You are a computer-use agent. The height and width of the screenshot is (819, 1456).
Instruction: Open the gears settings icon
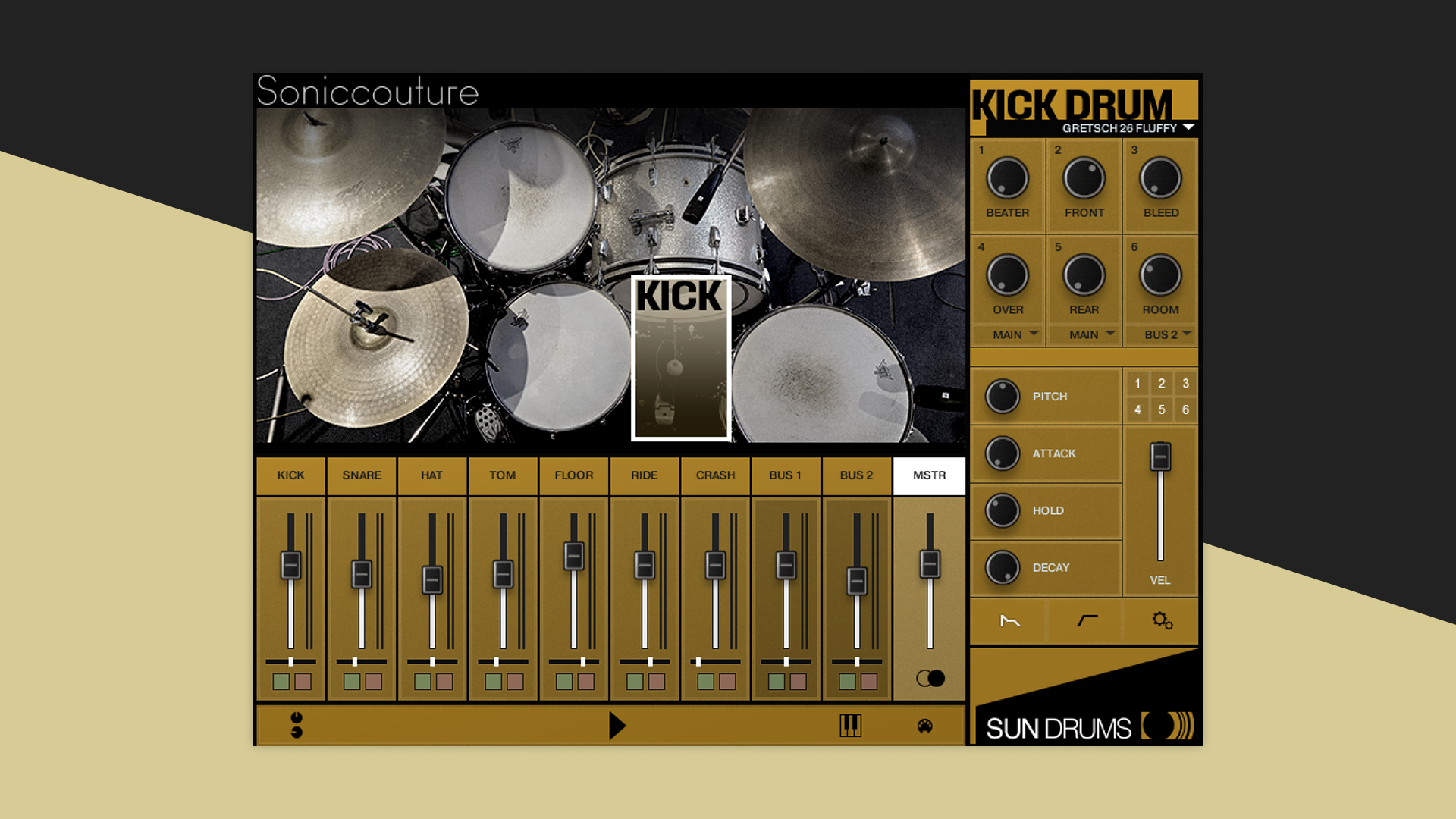pos(1163,621)
